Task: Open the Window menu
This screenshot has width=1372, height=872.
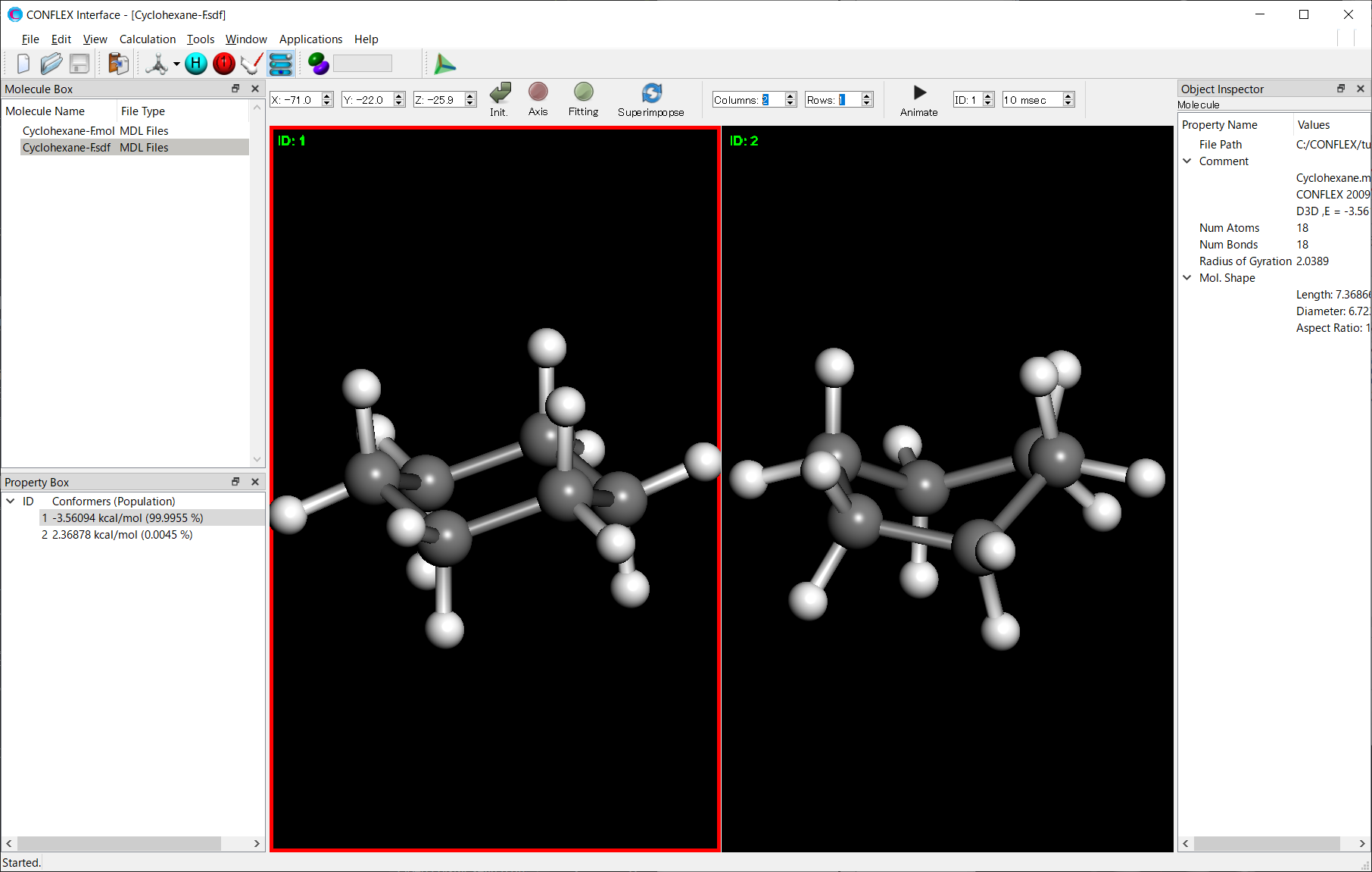Action: tap(246, 39)
